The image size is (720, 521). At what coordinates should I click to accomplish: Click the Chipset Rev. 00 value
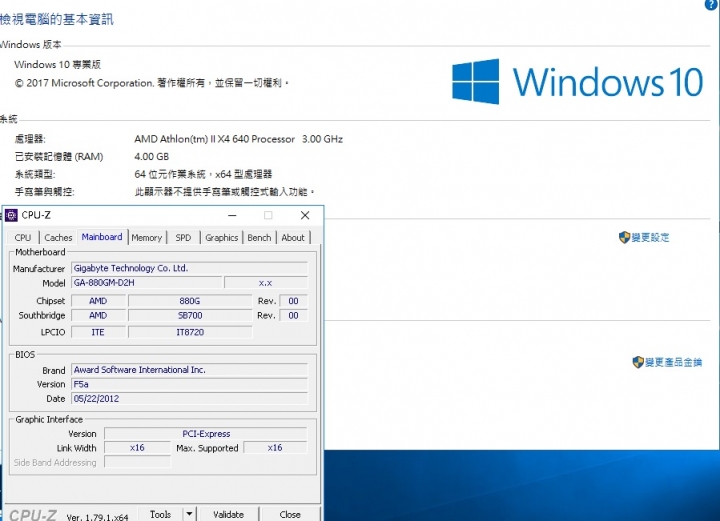293,301
